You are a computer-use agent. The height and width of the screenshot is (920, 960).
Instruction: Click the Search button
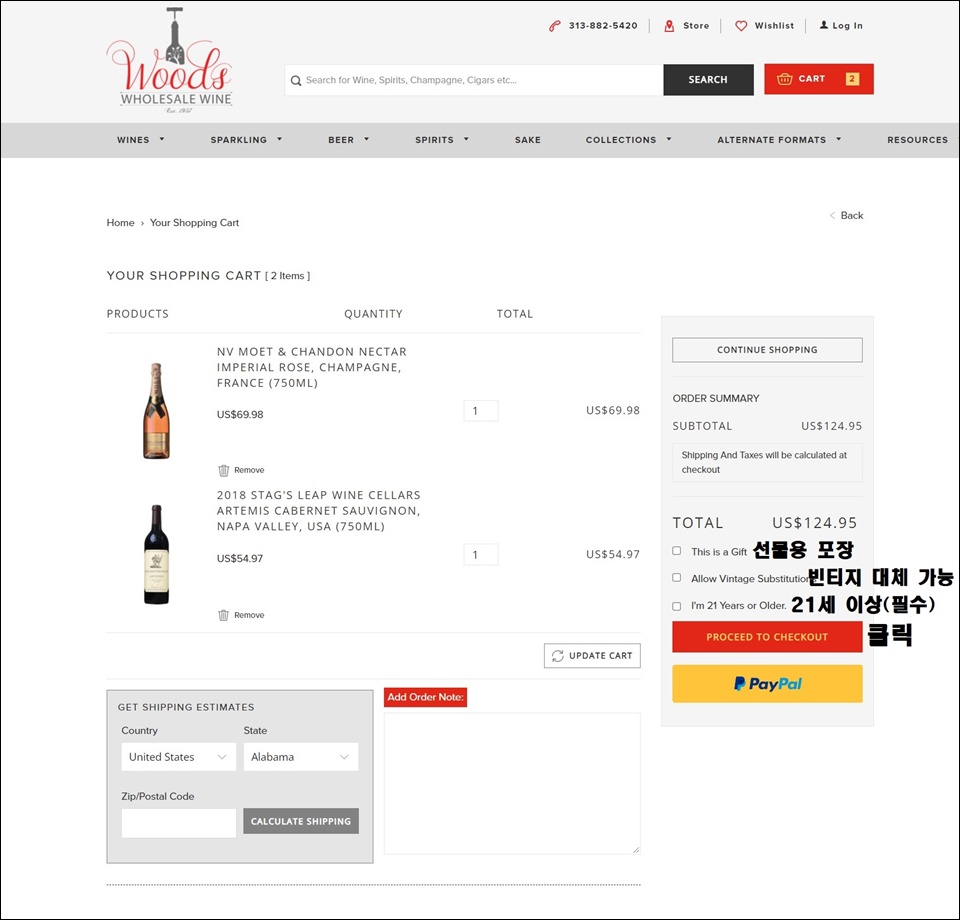pyautogui.click(x=708, y=80)
